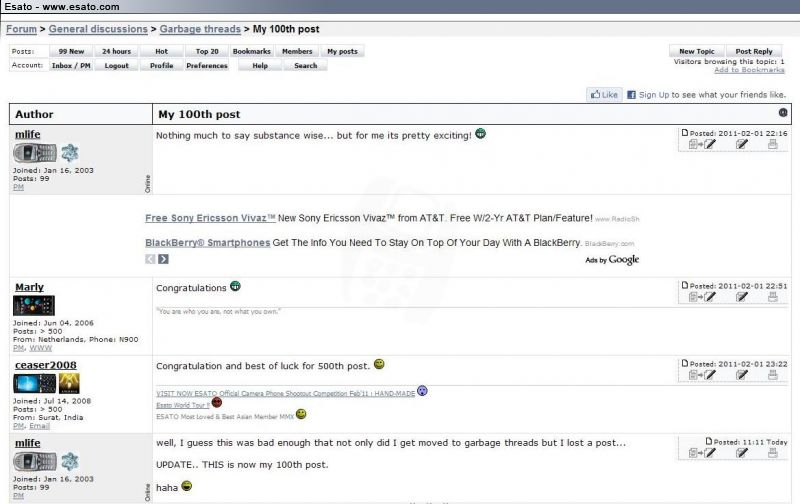Image resolution: width=800 pixels, height=504 pixels.
Task: Click the Post Reply button
Action: coord(754,52)
